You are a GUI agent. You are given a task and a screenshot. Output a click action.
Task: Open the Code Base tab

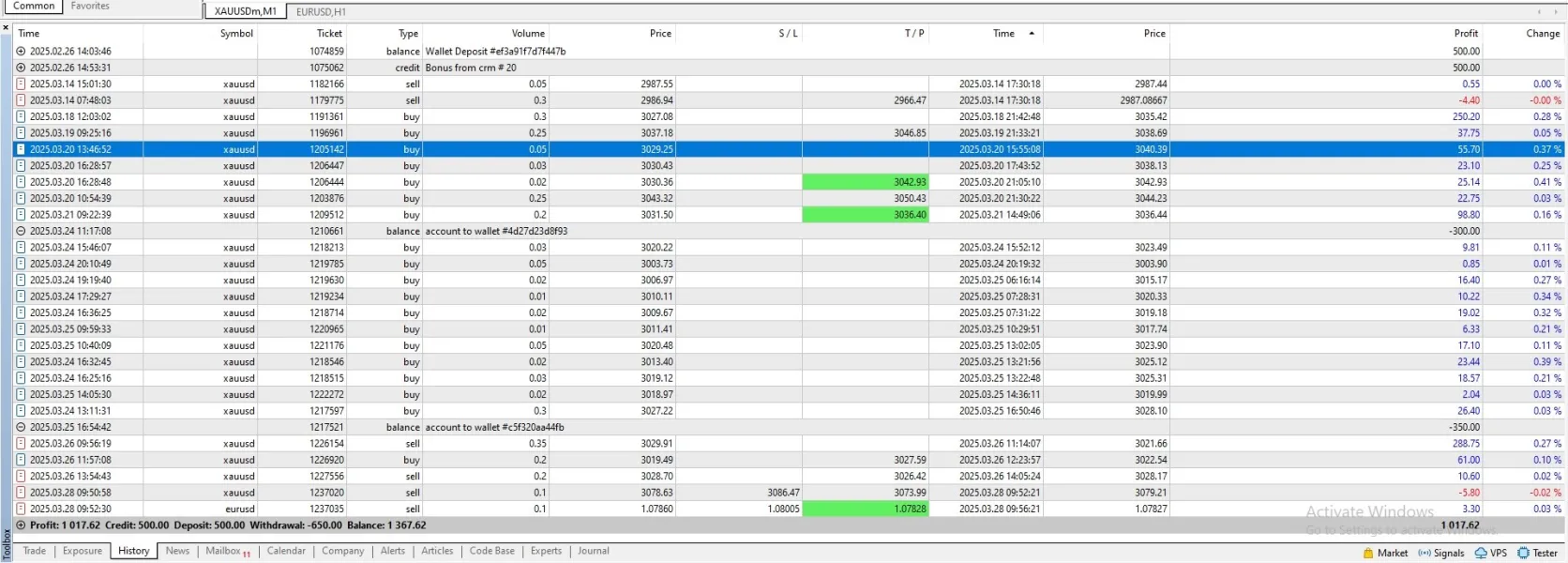coord(492,551)
